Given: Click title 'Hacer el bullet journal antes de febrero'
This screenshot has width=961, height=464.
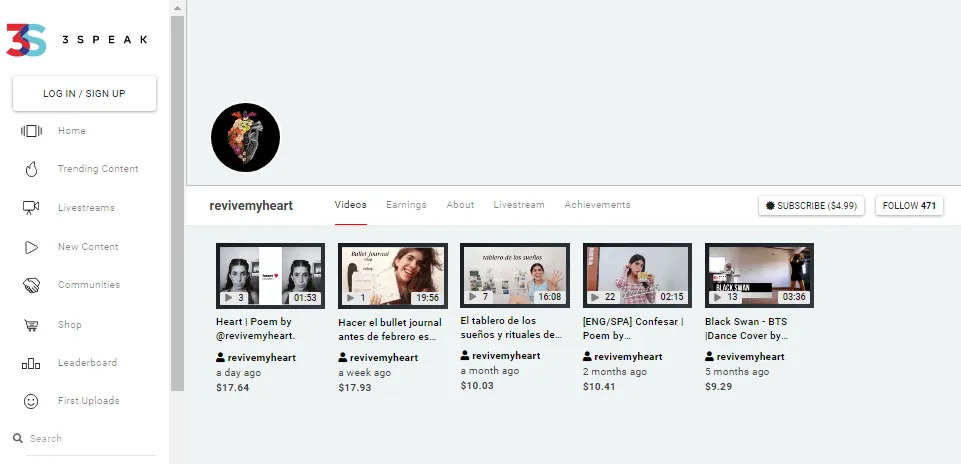Looking at the screenshot, I should [390, 330].
